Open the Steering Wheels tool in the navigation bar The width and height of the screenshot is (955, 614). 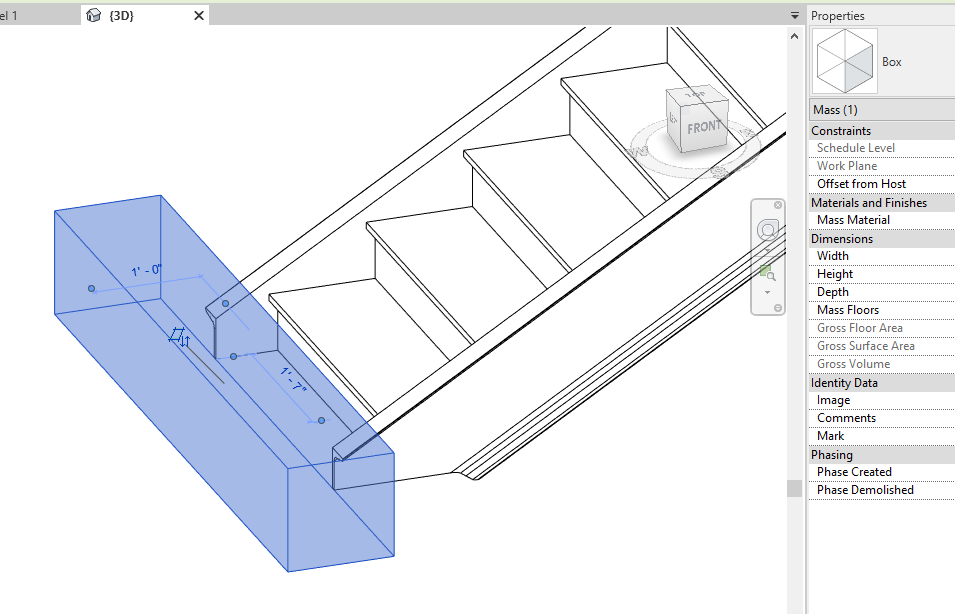coord(767,230)
